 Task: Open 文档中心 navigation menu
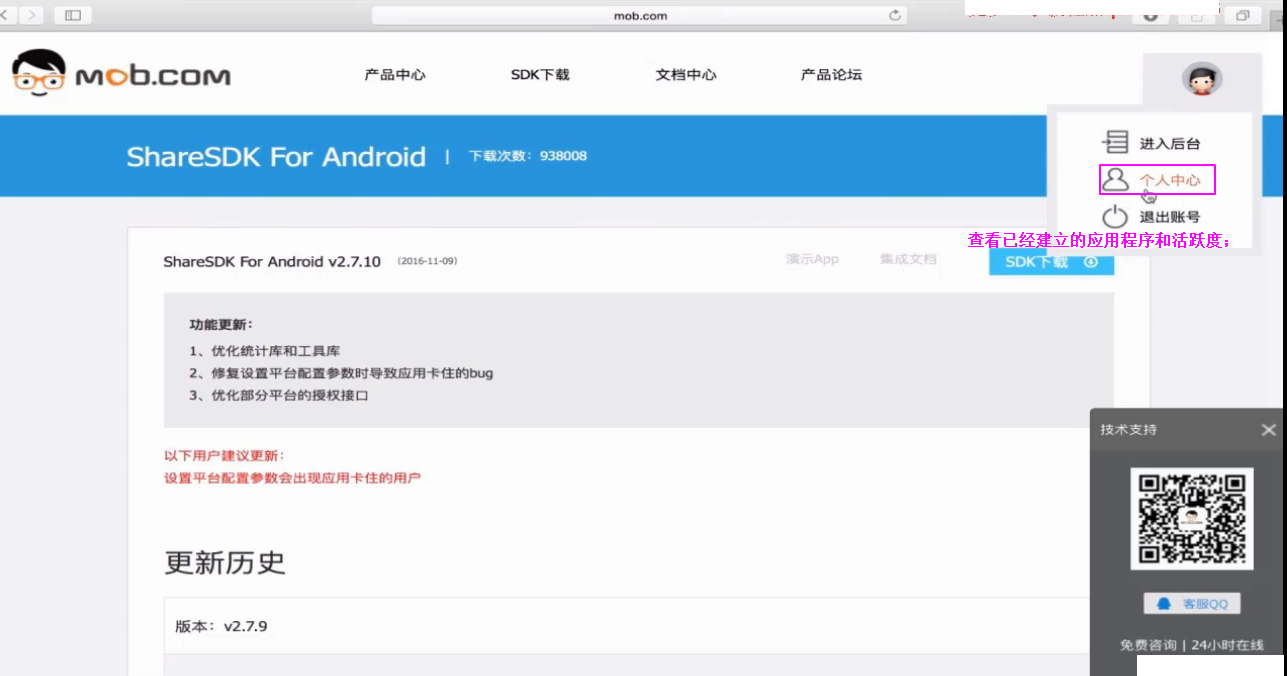tap(686, 75)
